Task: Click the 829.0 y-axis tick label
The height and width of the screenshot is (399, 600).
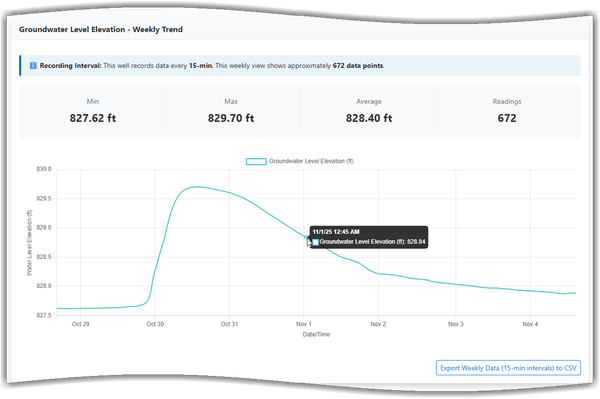Action: [x=44, y=228]
